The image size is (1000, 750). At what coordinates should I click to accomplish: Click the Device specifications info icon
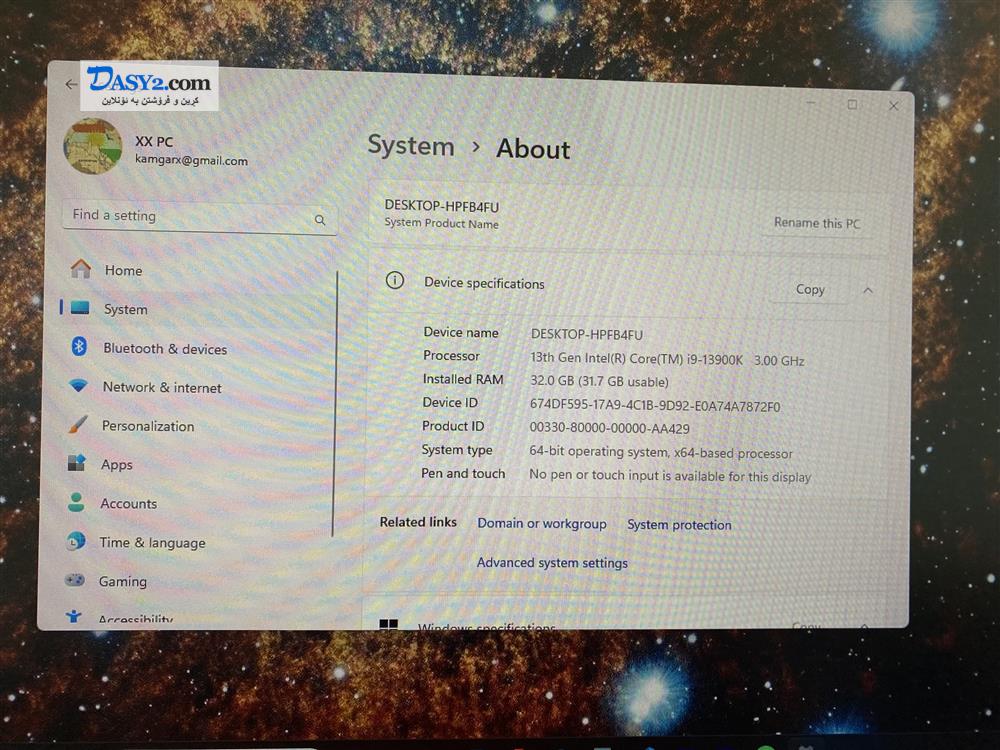[x=395, y=281]
